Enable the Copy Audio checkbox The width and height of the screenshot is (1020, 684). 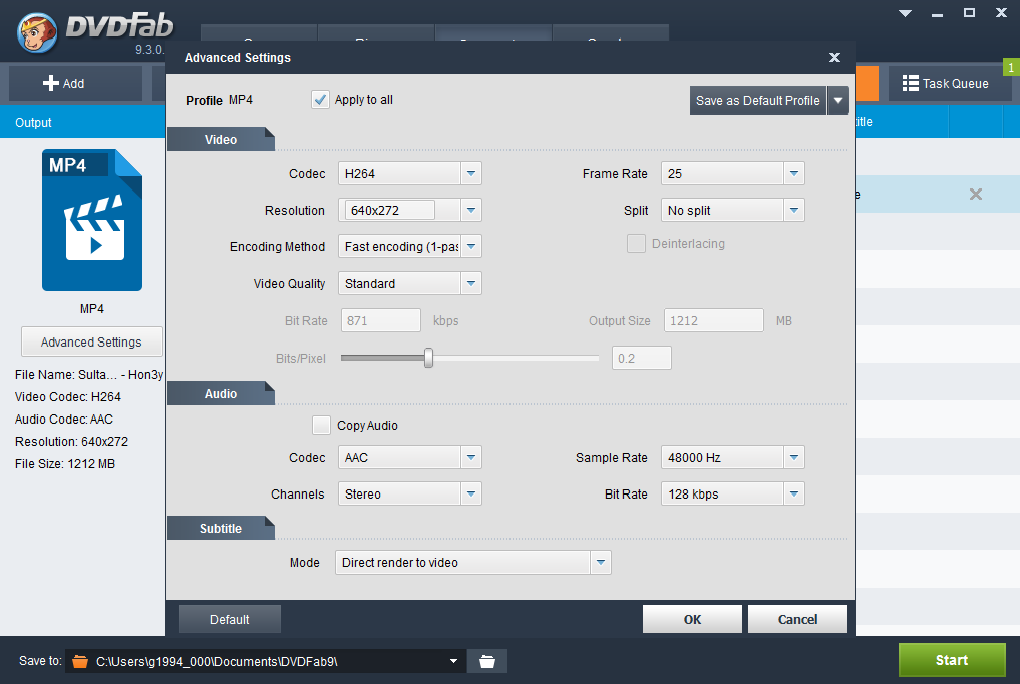pyautogui.click(x=321, y=425)
